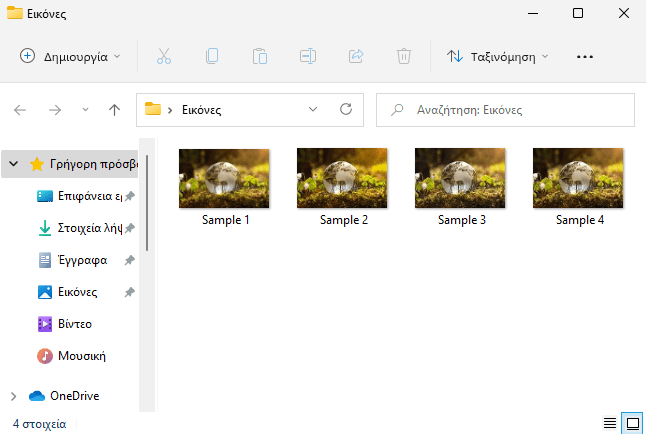Click the OneDrive cloud icon
The width and height of the screenshot is (646, 434).
(x=37, y=396)
